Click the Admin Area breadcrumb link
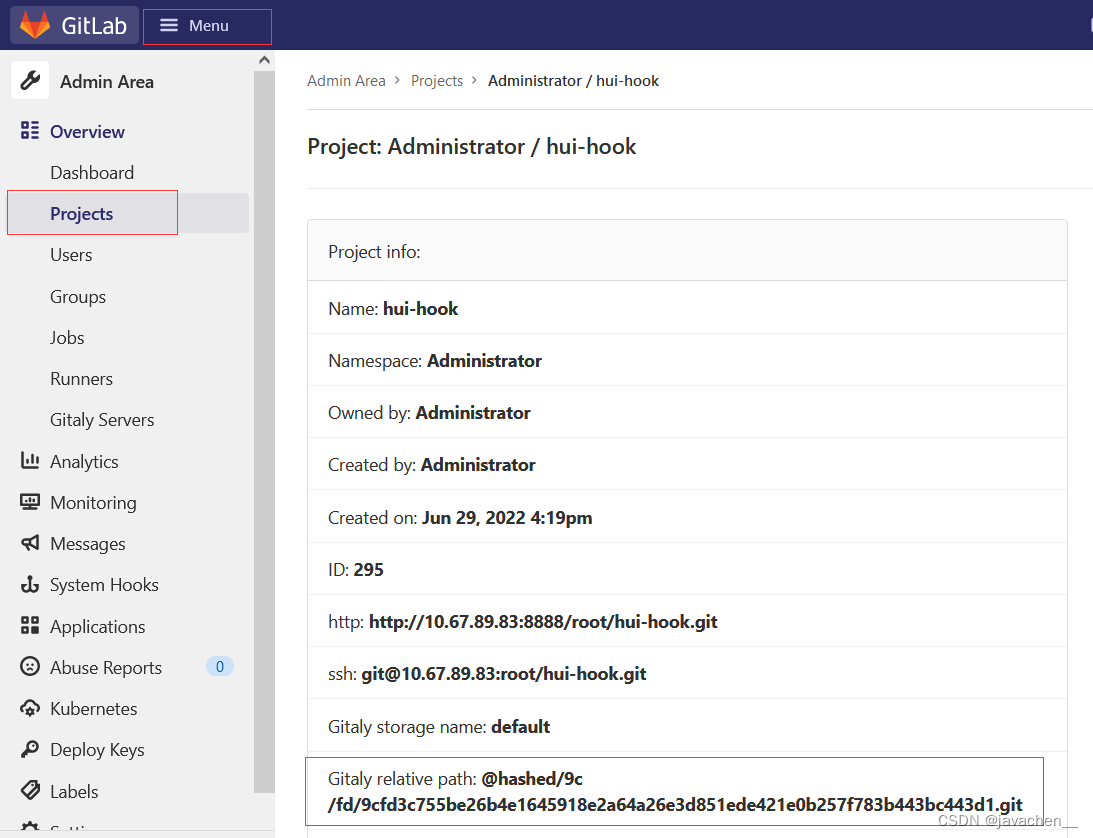 click(x=346, y=80)
